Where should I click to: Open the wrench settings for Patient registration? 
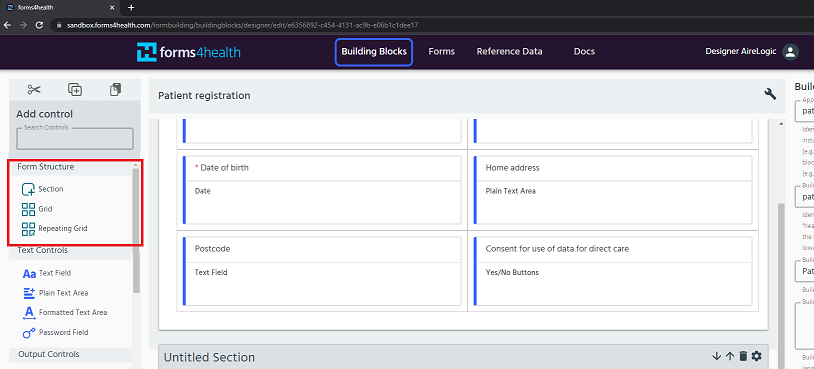pos(770,94)
